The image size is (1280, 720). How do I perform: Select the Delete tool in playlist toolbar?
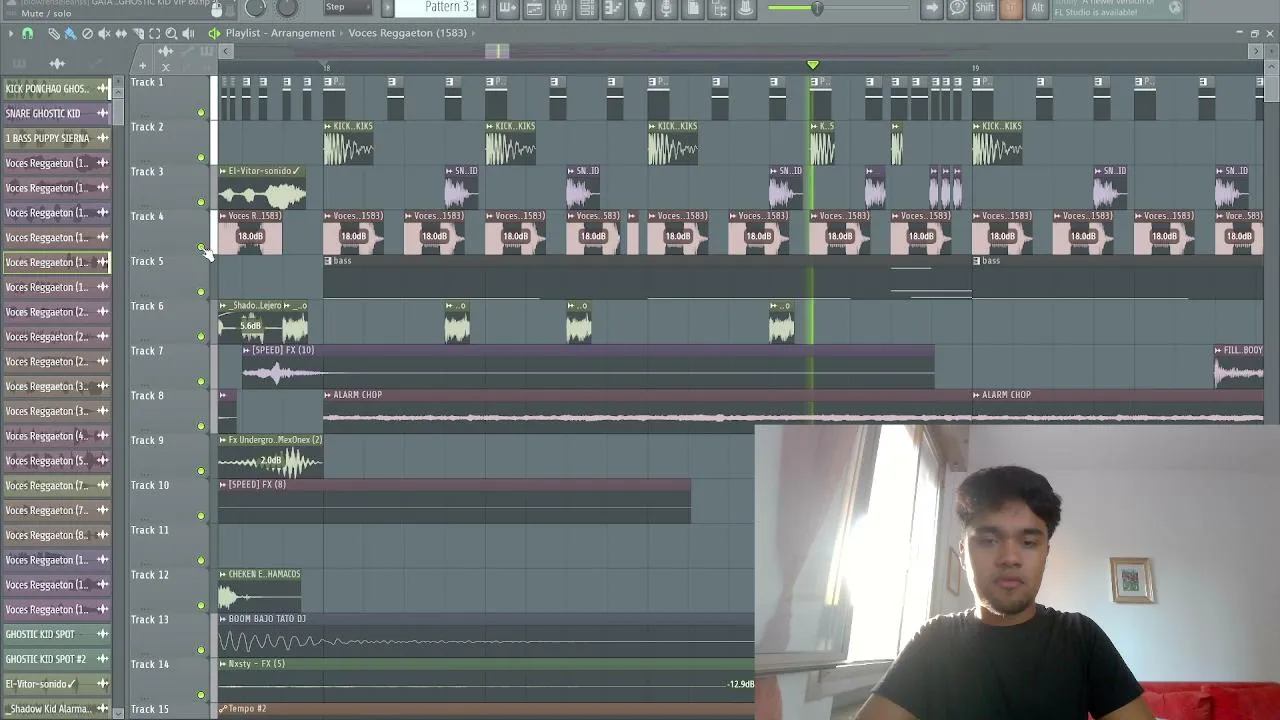[x=87, y=33]
